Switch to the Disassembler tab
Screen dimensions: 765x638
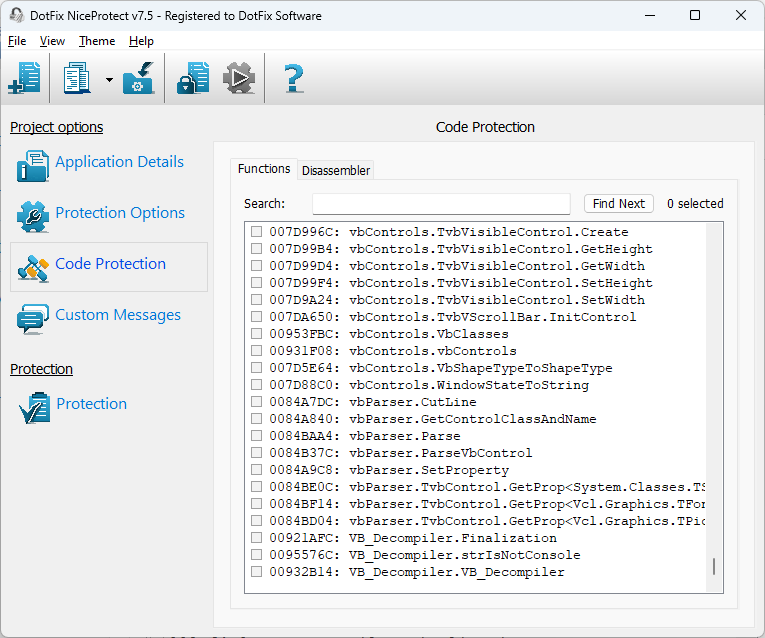(x=336, y=171)
